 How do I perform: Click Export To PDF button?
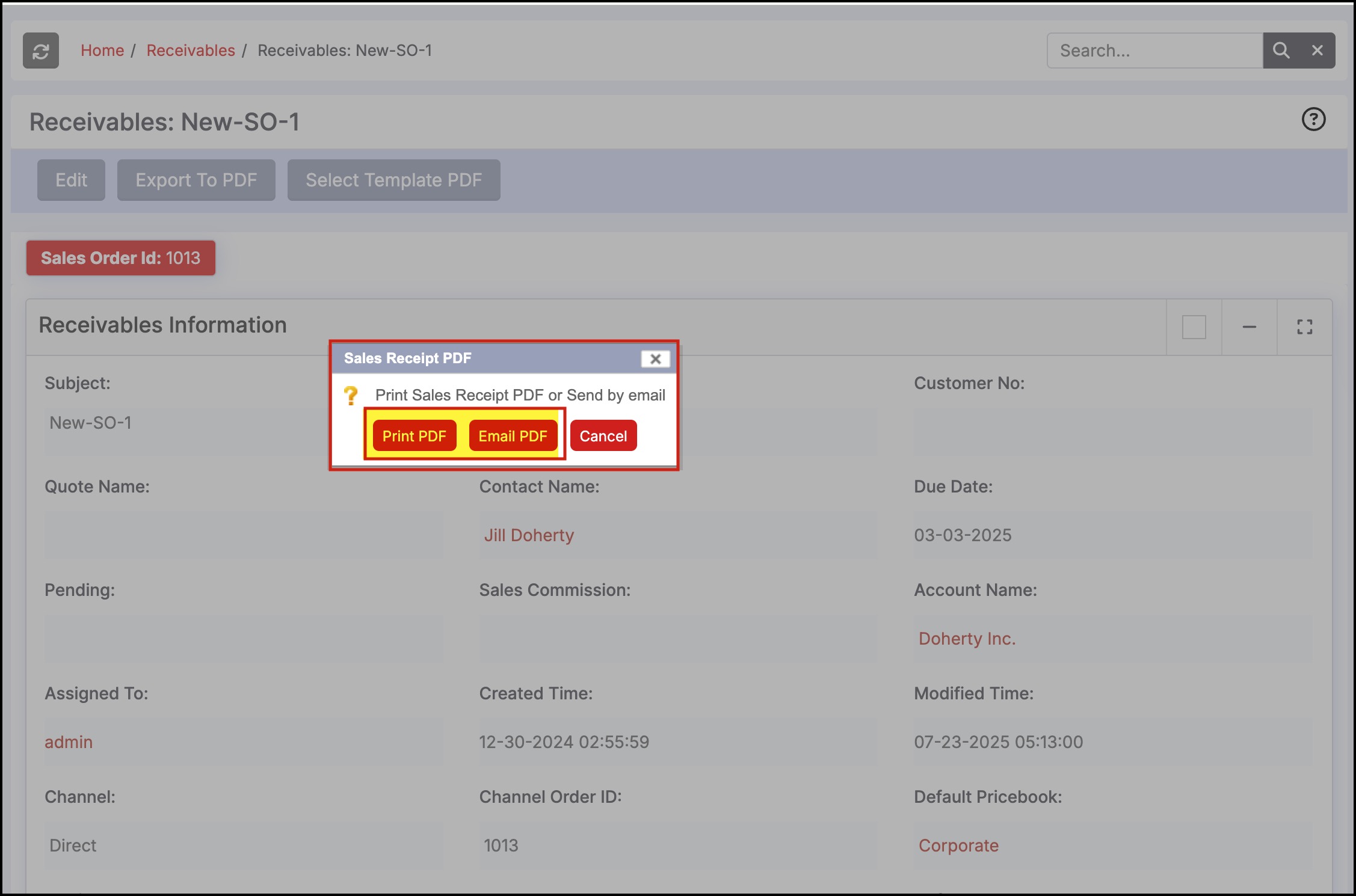pyautogui.click(x=196, y=180)
